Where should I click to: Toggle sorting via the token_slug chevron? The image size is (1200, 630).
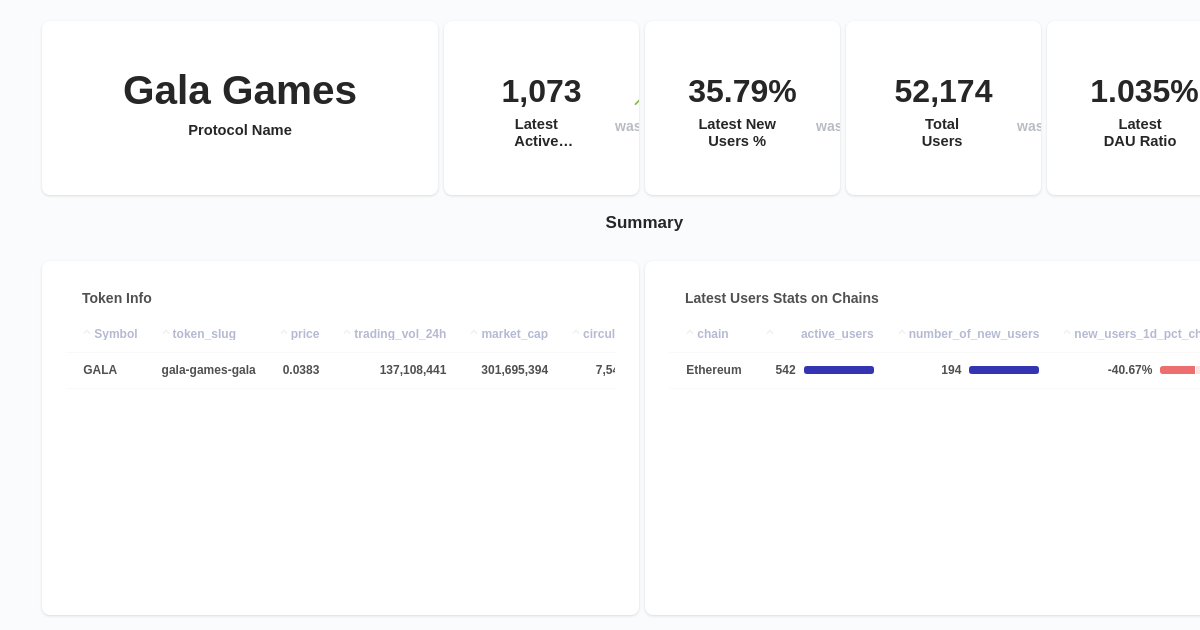[x=165, y=334]
